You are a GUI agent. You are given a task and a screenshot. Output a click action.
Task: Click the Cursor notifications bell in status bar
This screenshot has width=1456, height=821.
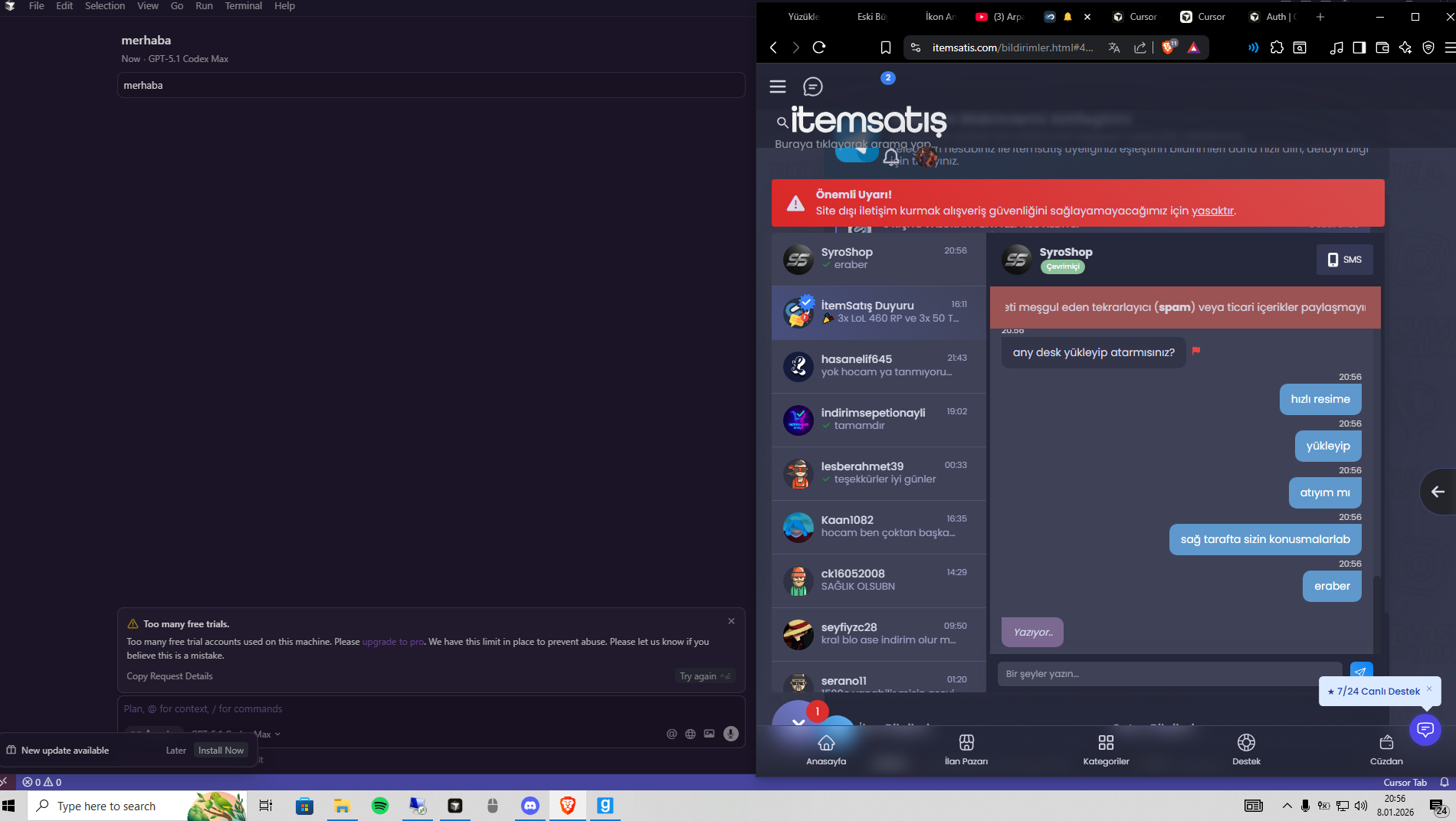pos(1445,782)
